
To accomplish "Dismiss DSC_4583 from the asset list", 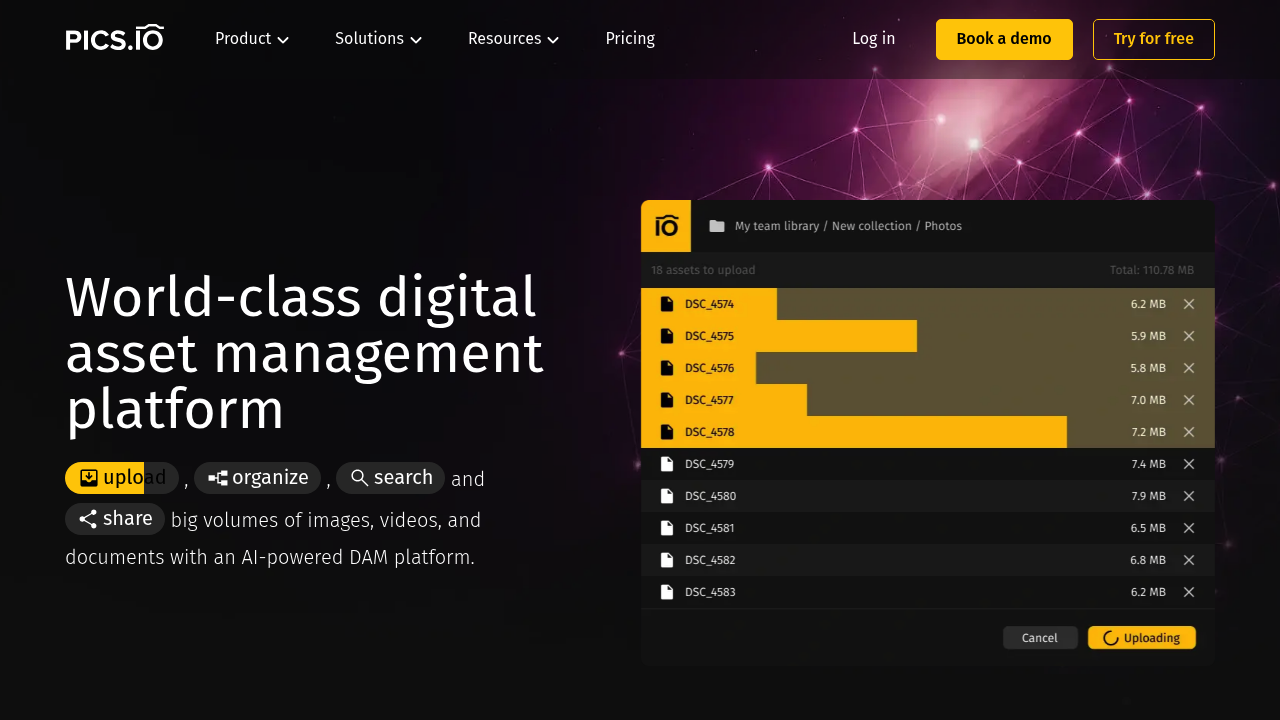I will pos(1189,592).
